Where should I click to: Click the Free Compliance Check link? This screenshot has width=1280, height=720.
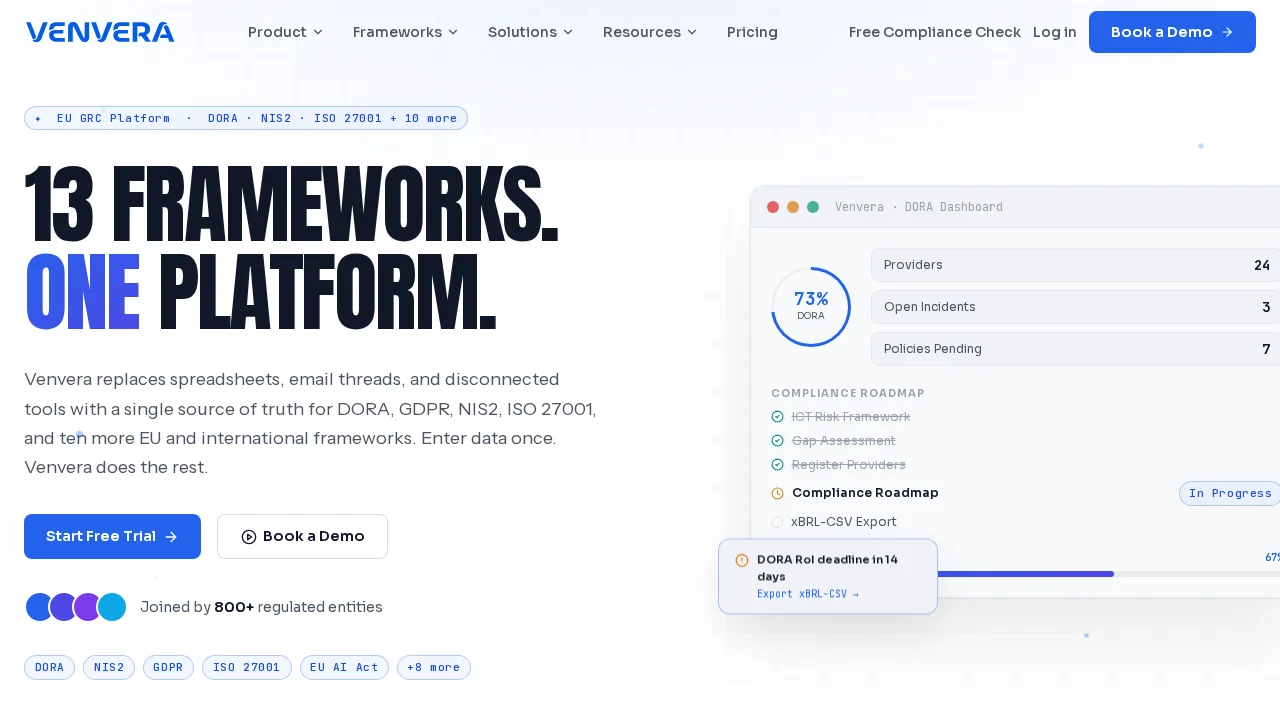(x=935, y=32)
